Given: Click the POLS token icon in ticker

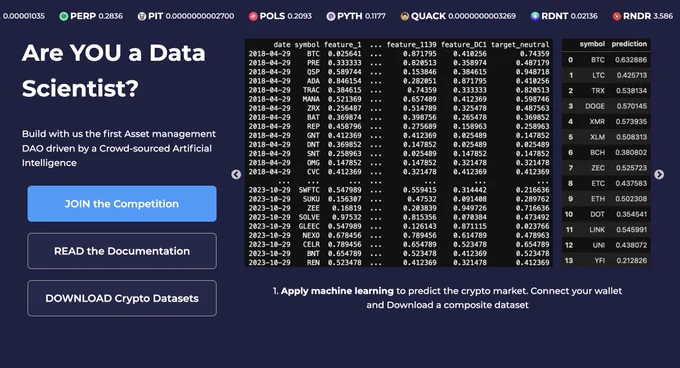Looking at the screenshot, I should 253,16.
